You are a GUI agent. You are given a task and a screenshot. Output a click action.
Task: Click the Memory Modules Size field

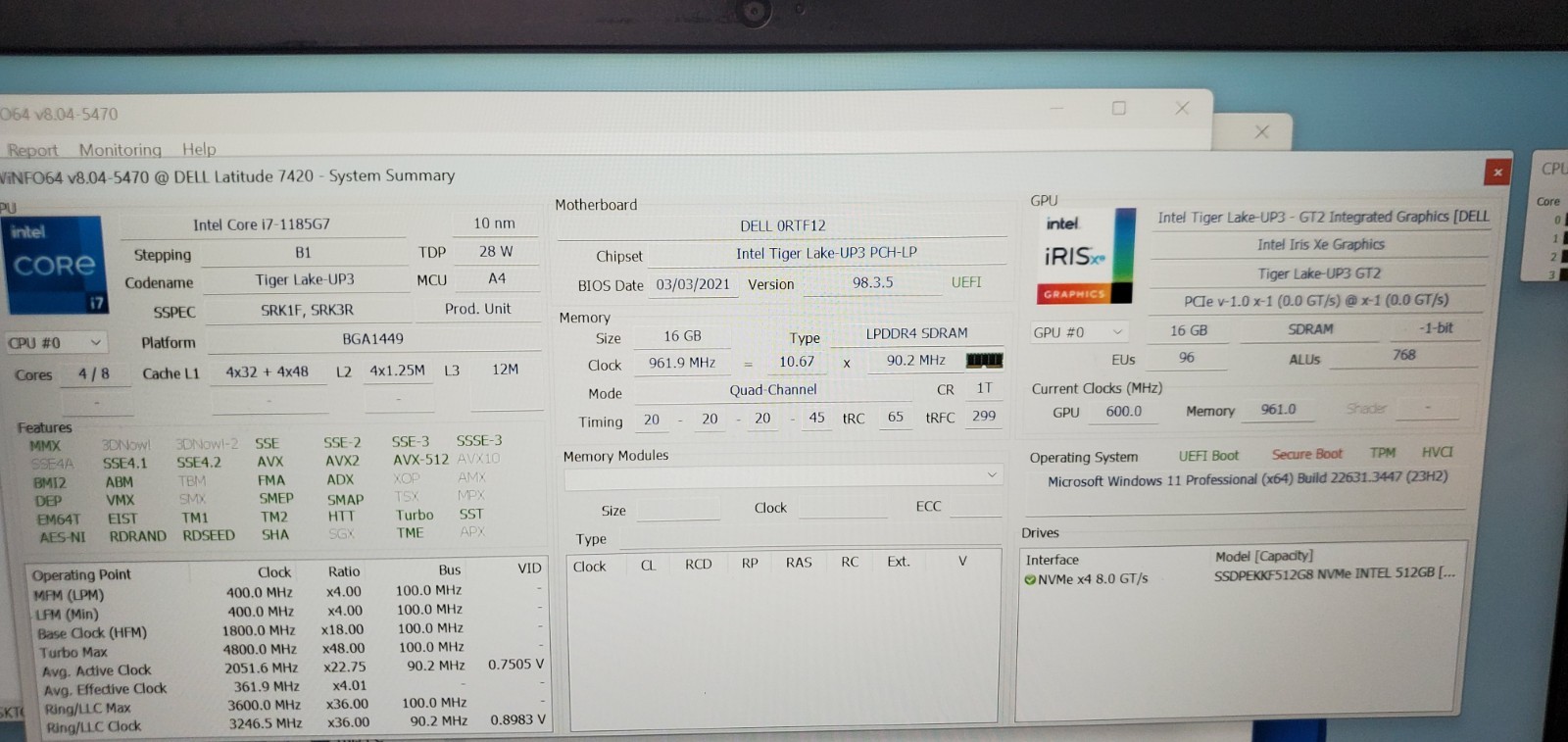676,509
